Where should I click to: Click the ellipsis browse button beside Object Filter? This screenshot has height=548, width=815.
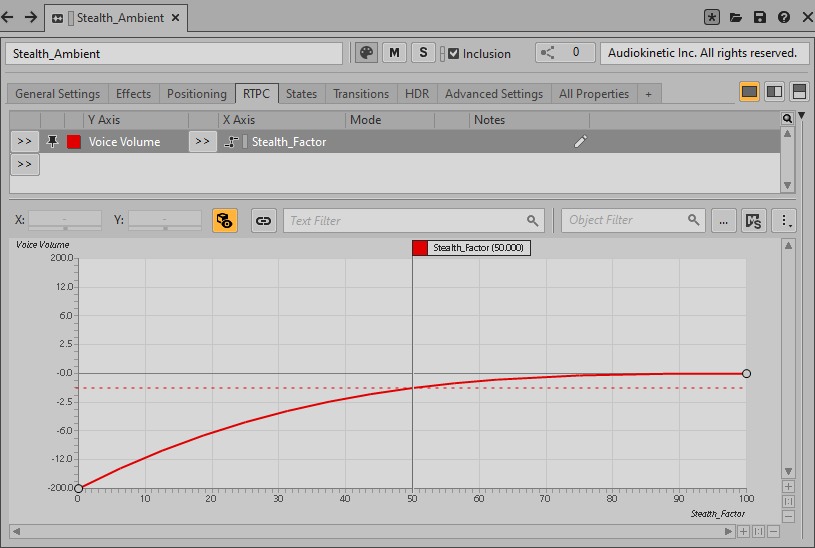coord(724,221)
